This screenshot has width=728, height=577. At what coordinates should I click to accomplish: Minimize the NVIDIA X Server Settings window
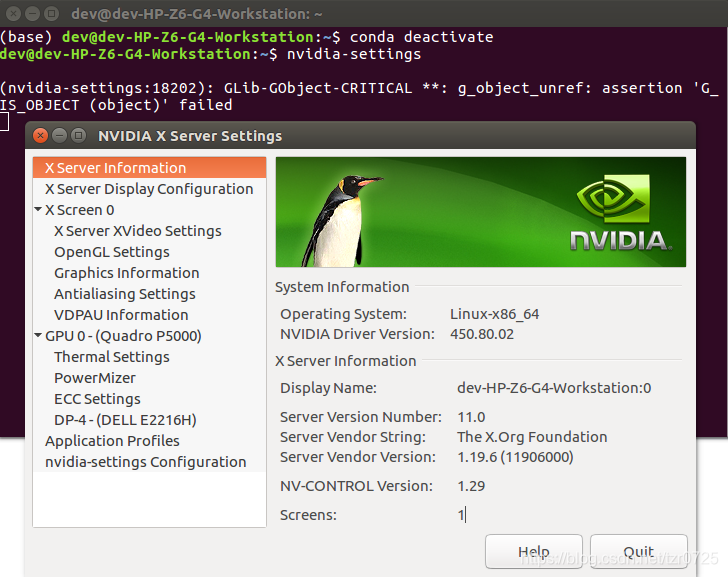[x=59, y=136]
